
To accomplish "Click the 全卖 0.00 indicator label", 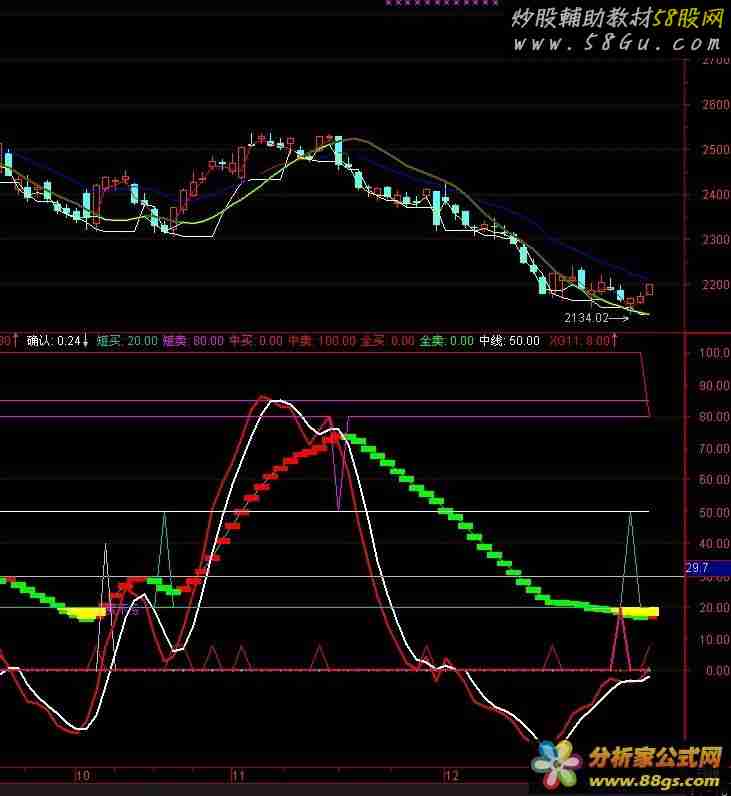I will (446, 341).
